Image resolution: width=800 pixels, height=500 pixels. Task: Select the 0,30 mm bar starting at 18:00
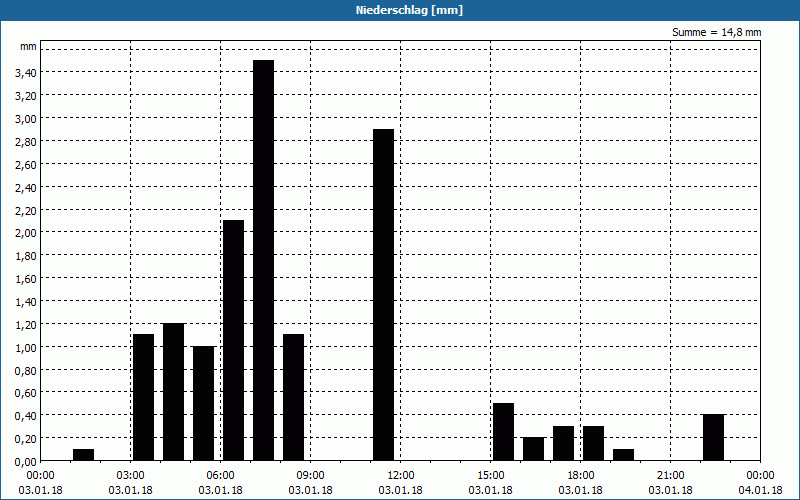click(593, 443)
